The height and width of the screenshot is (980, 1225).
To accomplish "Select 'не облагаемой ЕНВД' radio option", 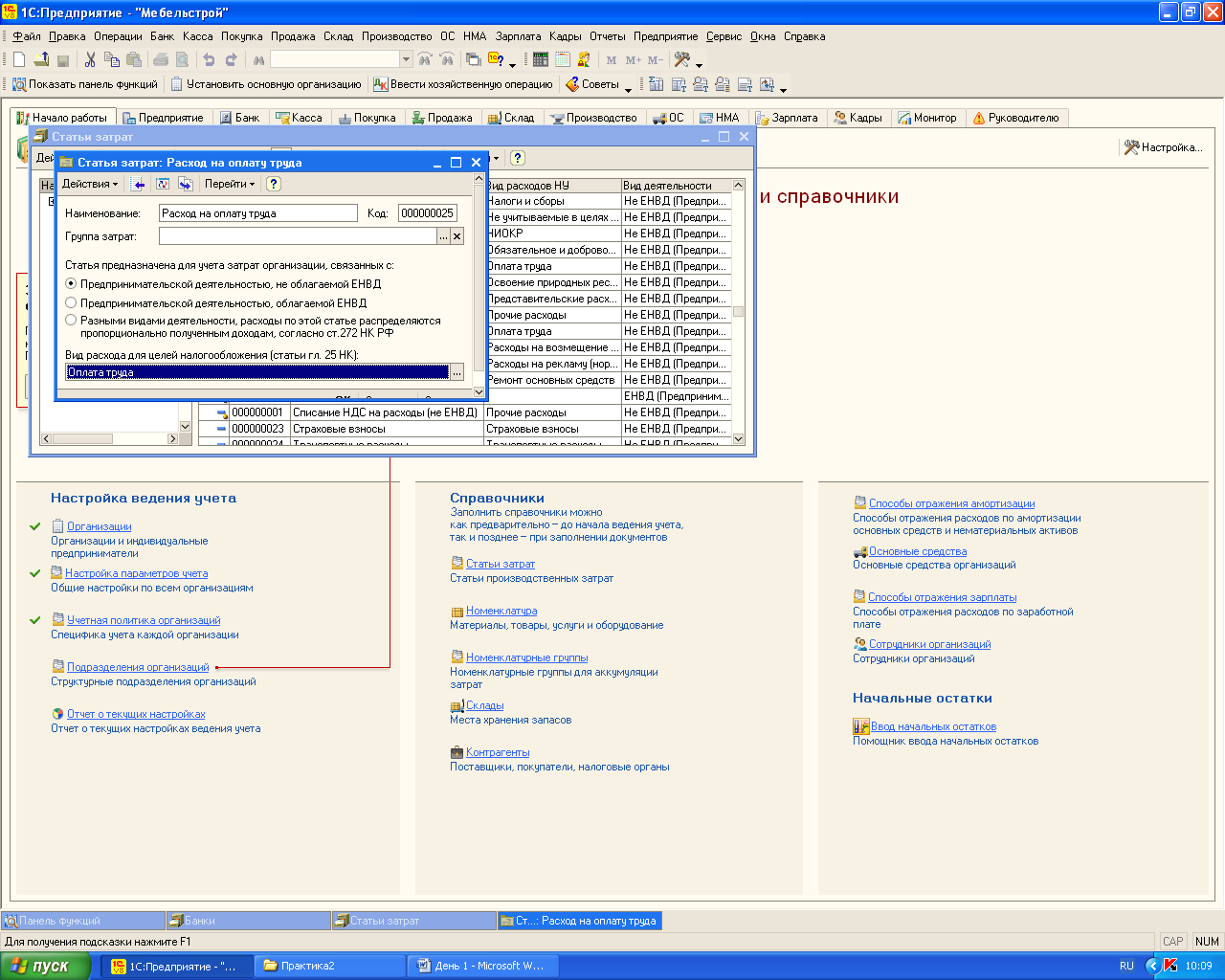I will 71,283.
